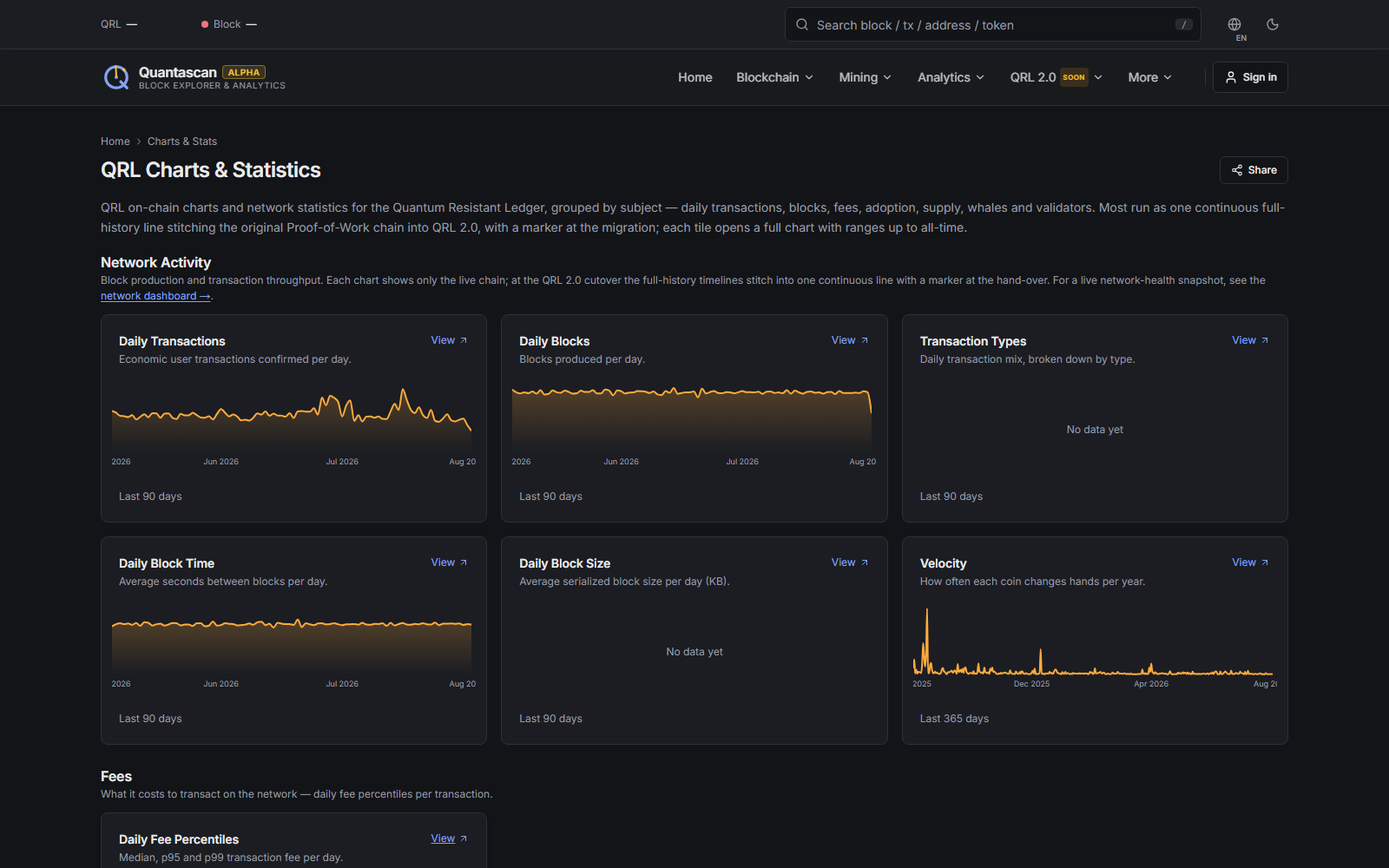This screenshot has width=1389, height=868.
Task: Open the More menu
Action: (1149, 77)
